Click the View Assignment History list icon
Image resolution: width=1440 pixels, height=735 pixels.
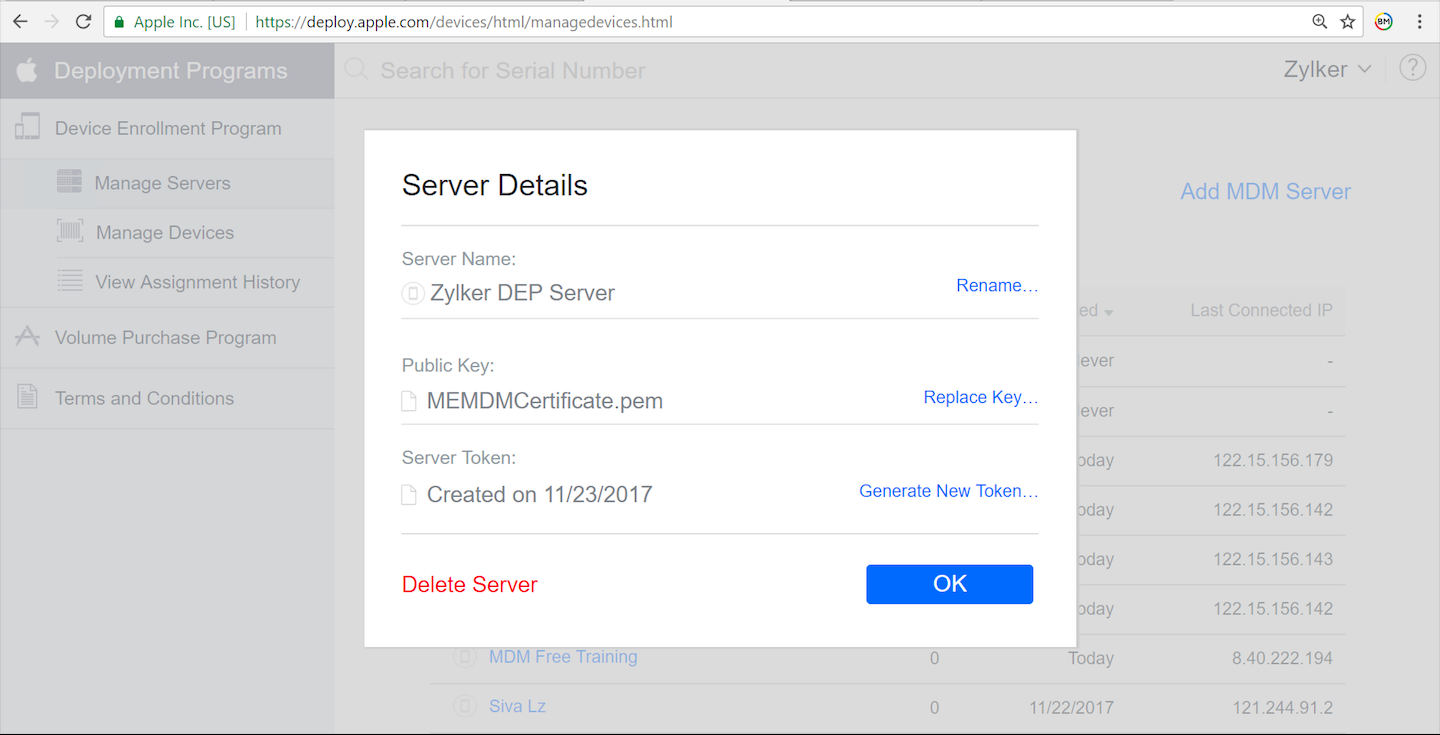click(70, 281)
